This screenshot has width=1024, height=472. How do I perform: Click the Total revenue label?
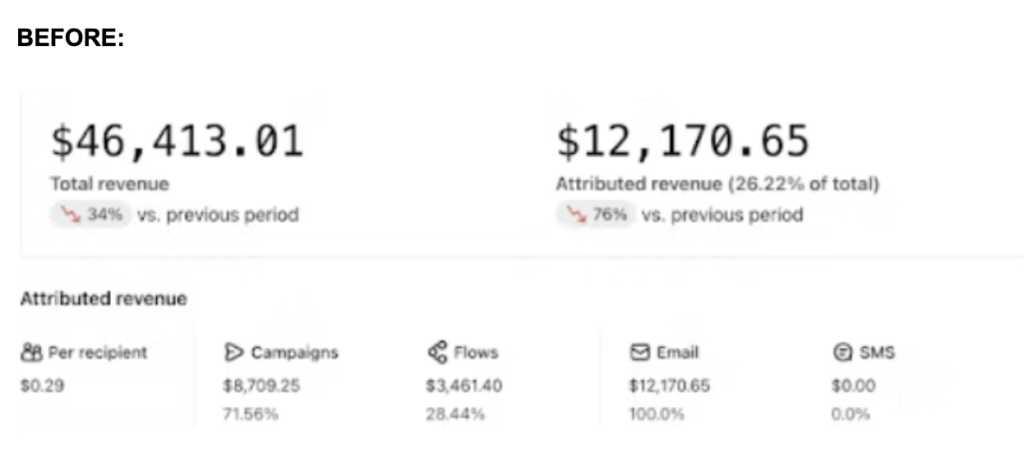pyautogui.click(x=110, y=185)
